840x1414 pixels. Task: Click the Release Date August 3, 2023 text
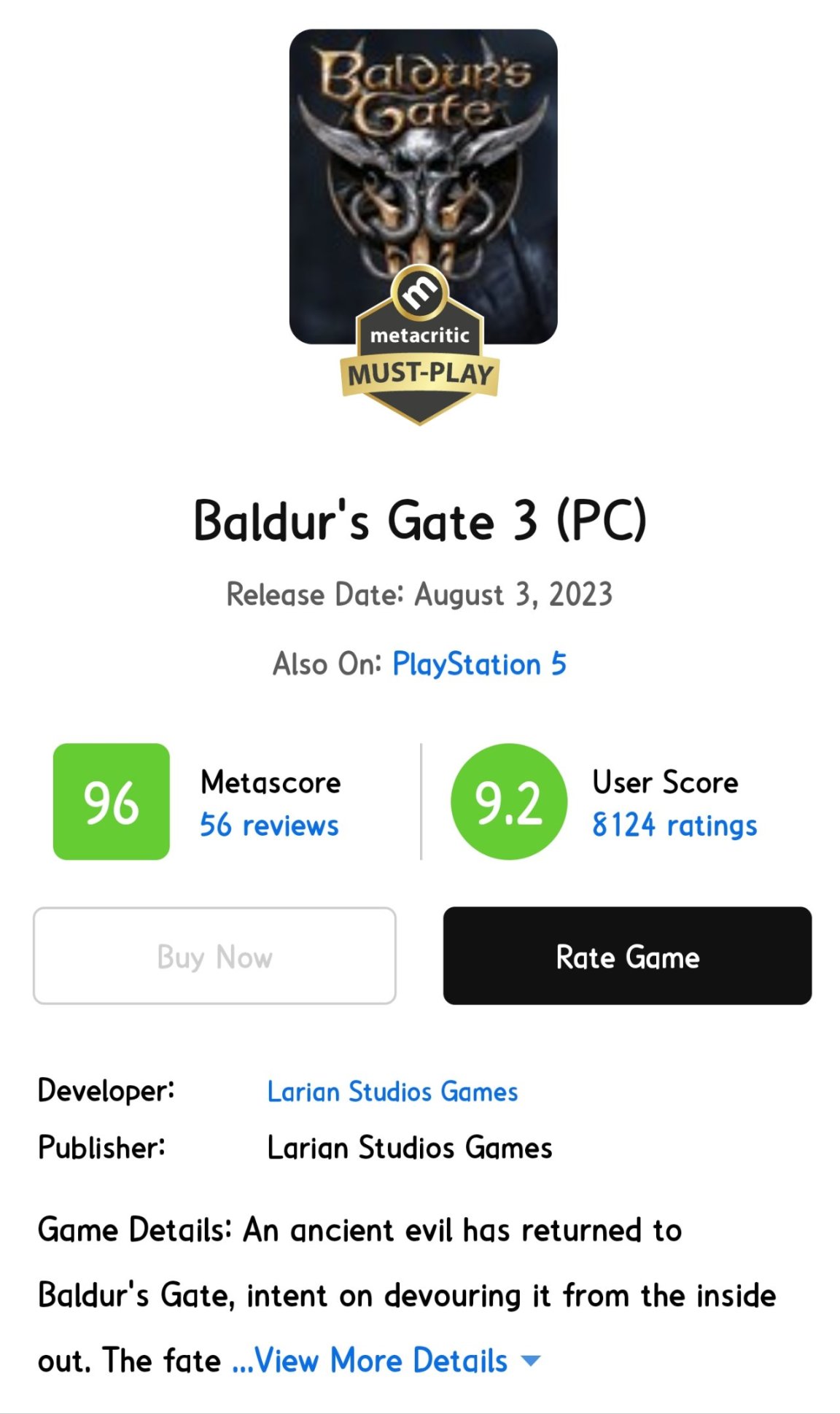tap(420, 594)
